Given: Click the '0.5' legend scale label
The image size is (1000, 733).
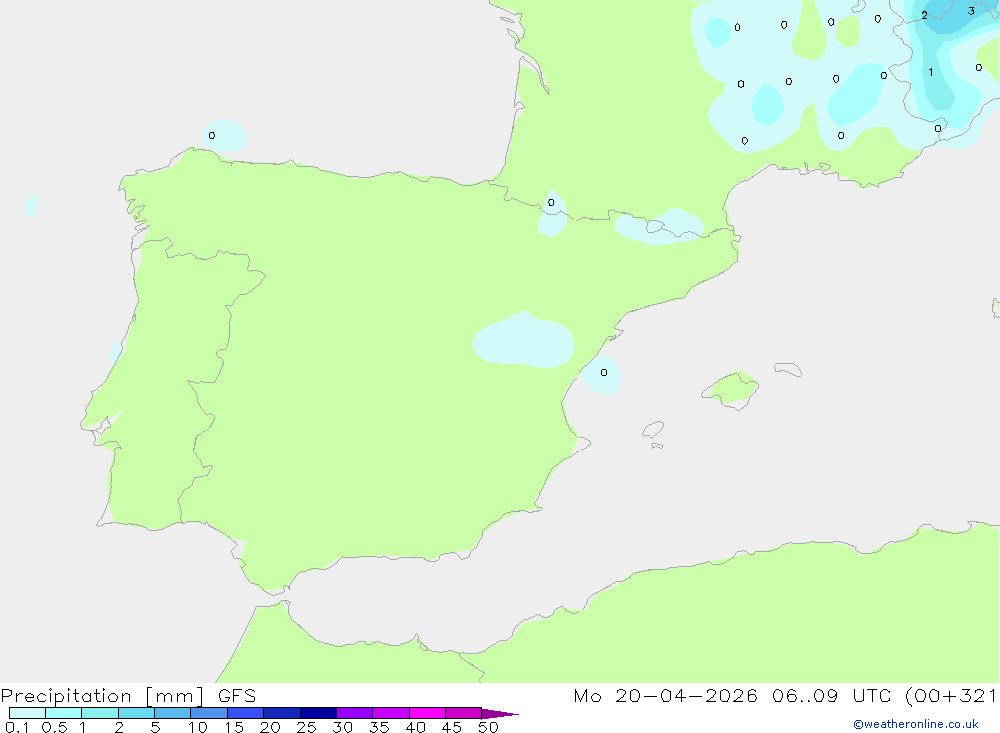Looking at the screenshot, I should tap(54, 727).
